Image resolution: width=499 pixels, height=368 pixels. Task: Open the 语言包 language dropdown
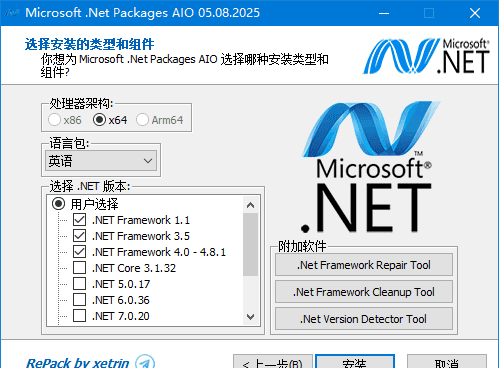(101, 161)
